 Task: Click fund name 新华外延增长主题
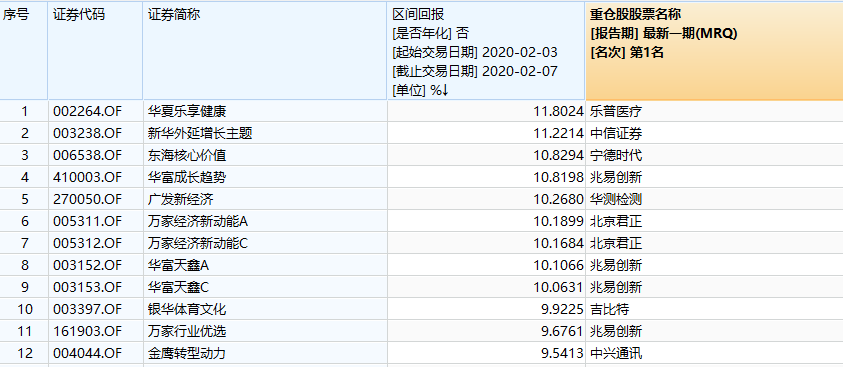(200, 134)
